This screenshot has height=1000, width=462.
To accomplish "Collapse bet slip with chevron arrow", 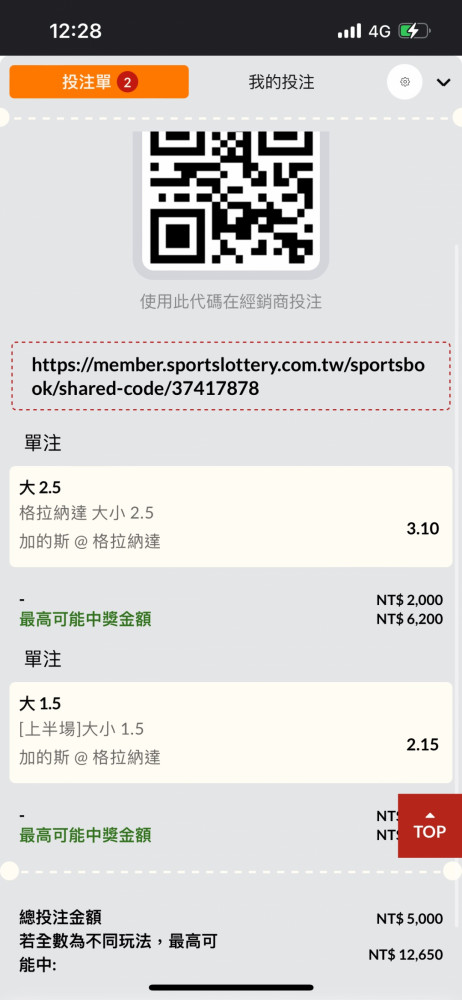I will pos(443,82).
